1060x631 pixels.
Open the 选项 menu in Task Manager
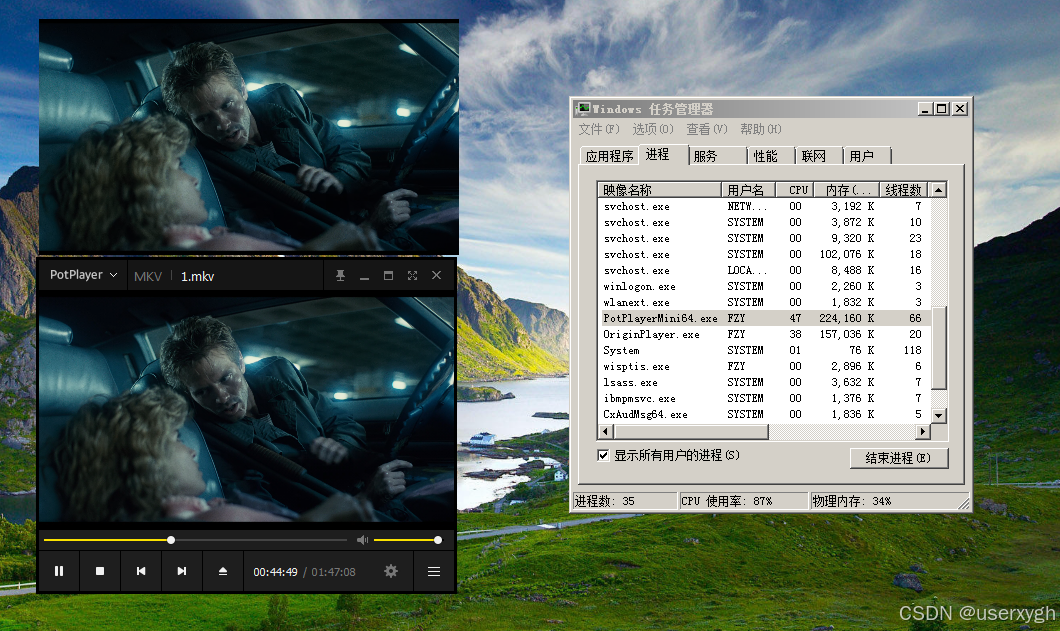[x=652, y=129]
